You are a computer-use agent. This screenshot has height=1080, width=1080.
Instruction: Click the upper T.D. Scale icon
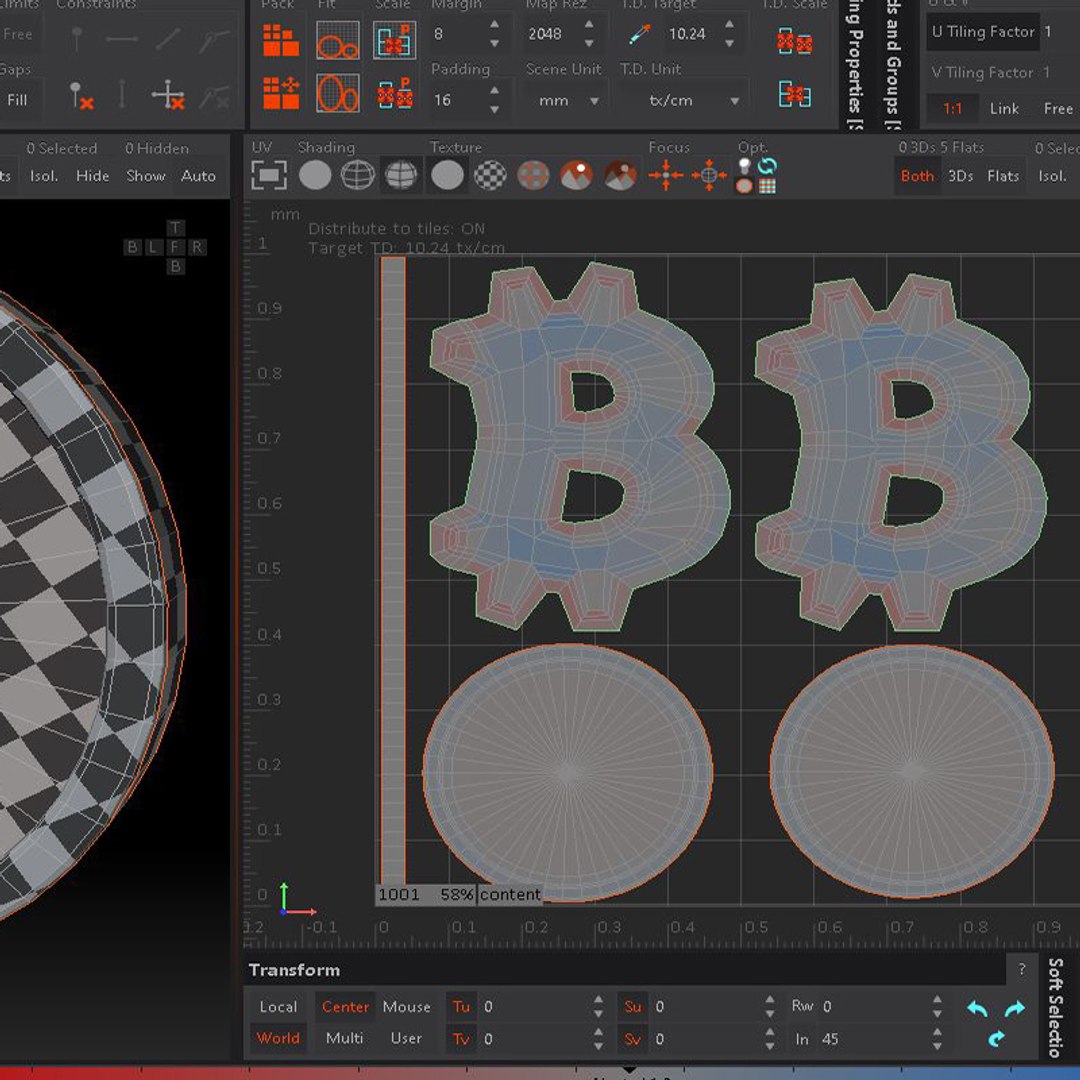[794, 41]
